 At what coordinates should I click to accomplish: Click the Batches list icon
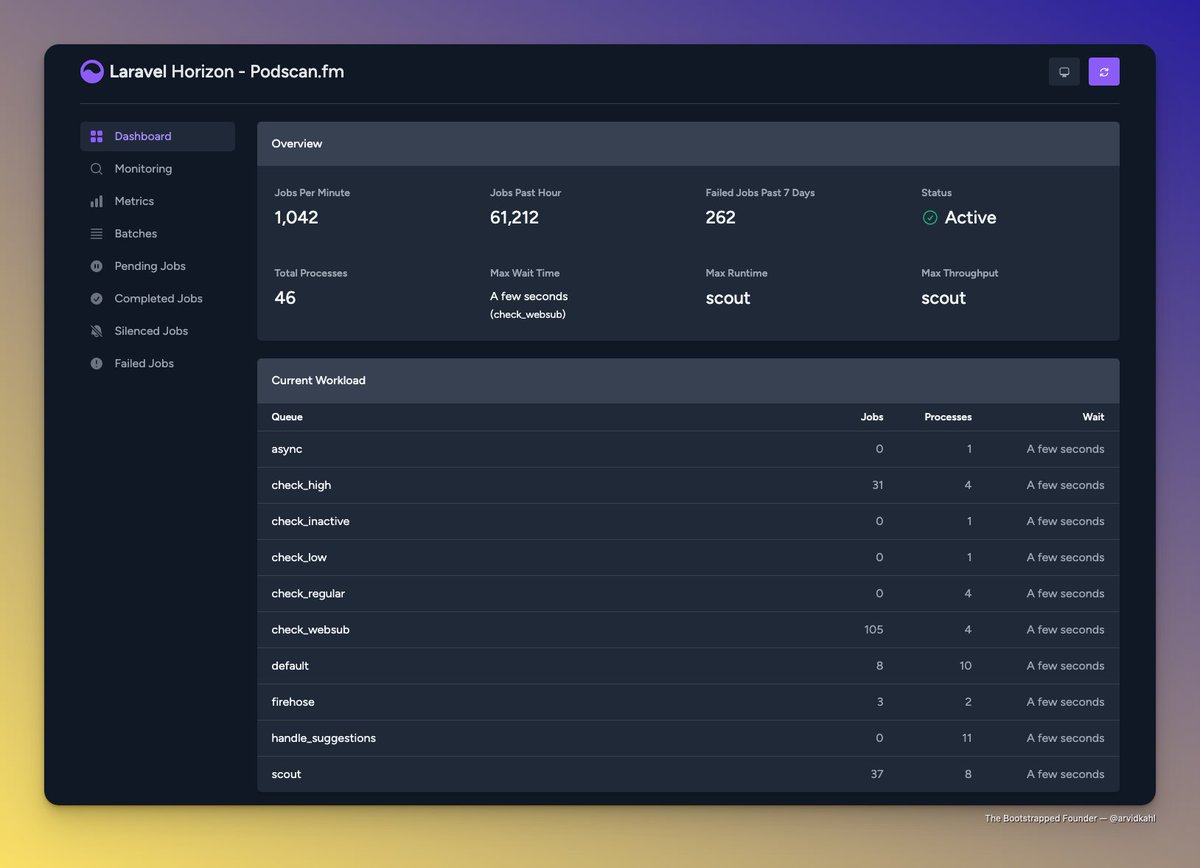(x=97, y=234)
